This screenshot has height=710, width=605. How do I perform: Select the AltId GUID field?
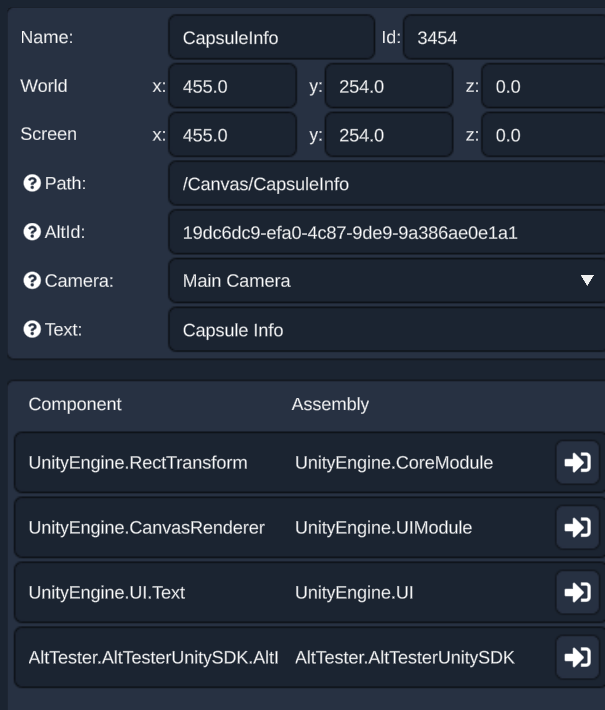coord(387,233)
